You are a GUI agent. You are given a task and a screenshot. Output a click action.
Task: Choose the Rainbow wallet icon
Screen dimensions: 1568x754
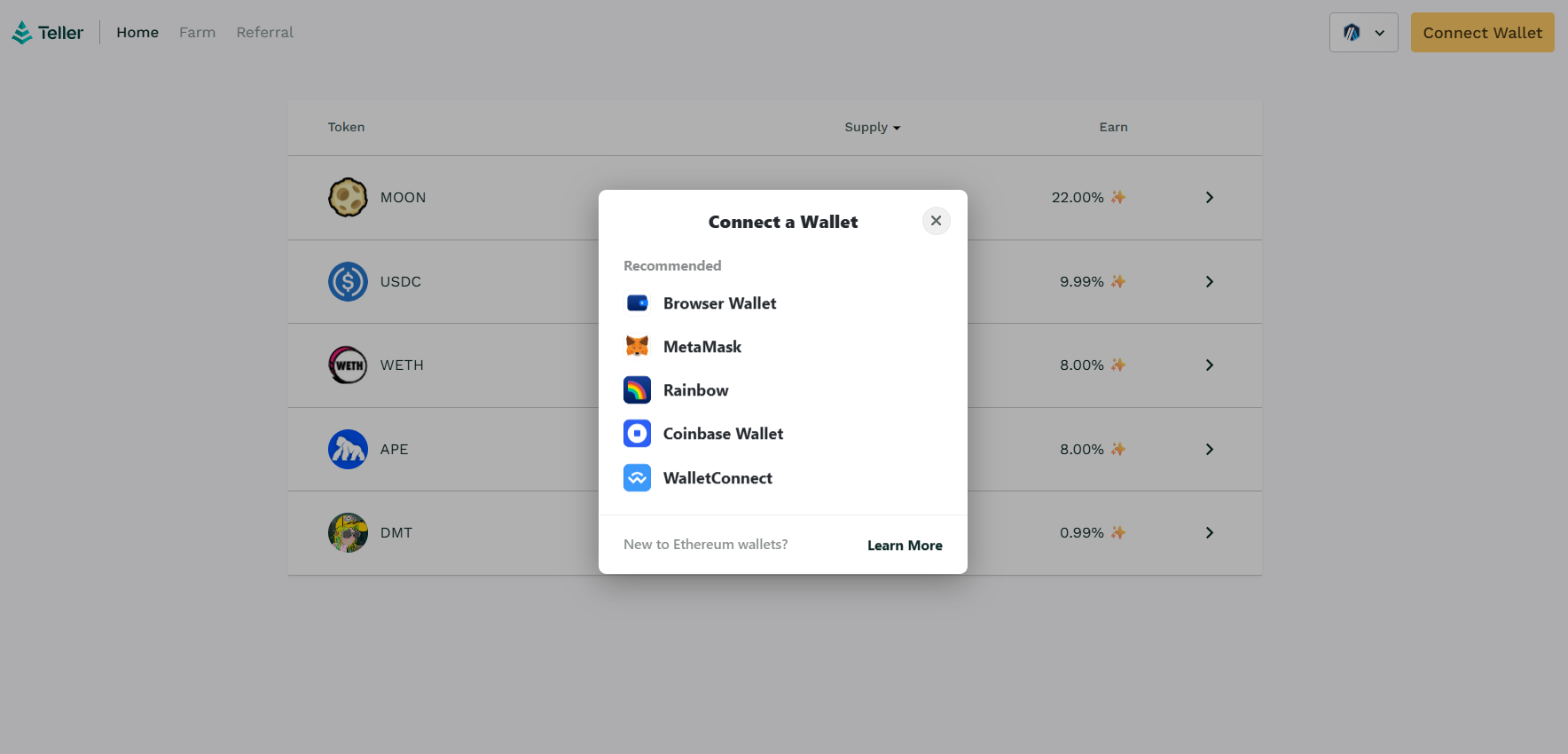637,390
